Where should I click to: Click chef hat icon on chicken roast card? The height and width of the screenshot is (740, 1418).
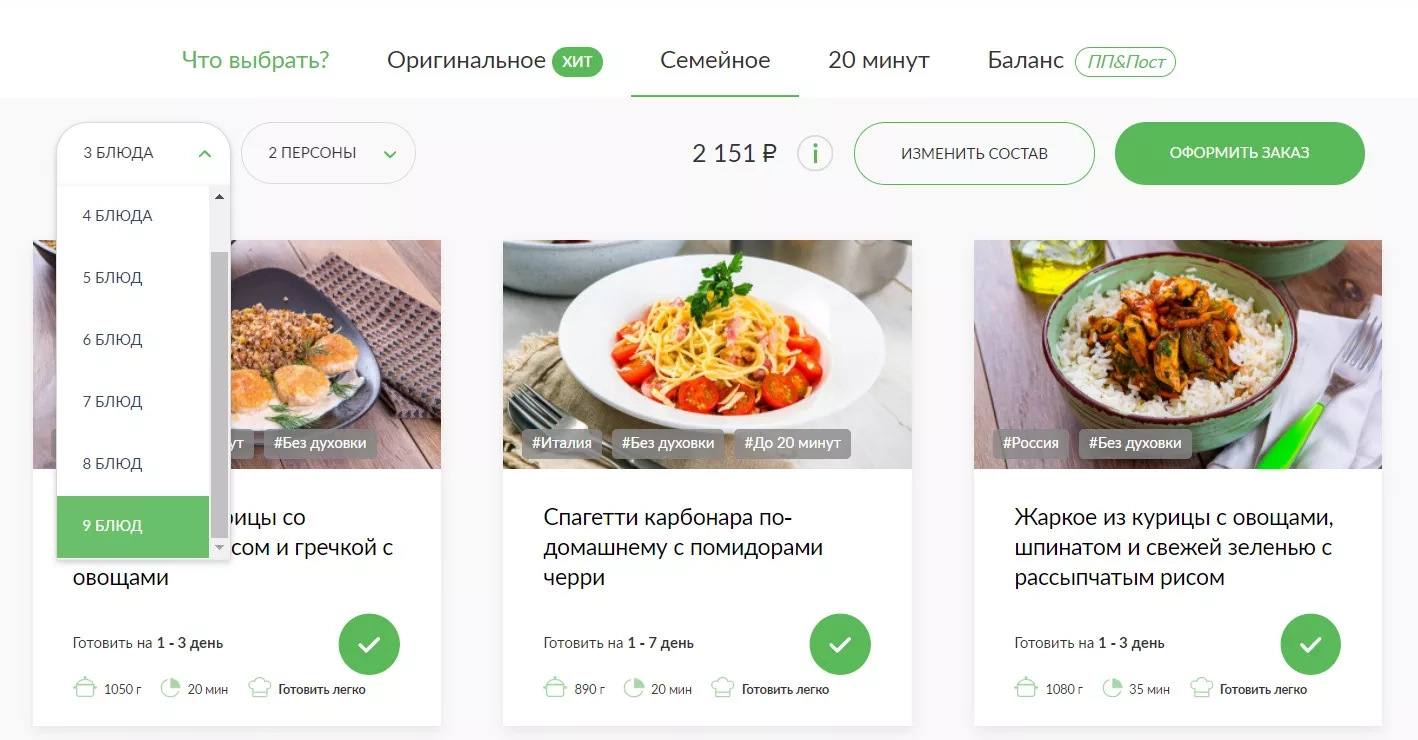tap(1201, 688)
